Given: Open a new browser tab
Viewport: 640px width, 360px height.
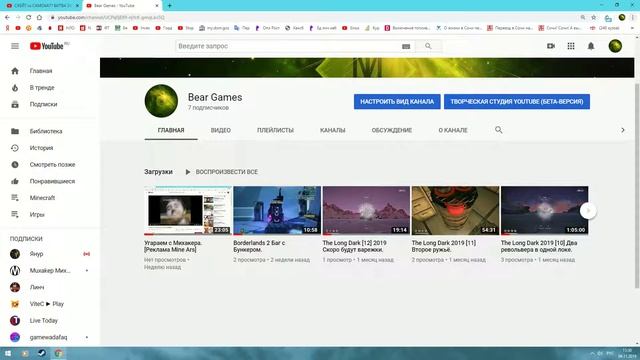Looking at the screenshot, I should coord(169,6).
